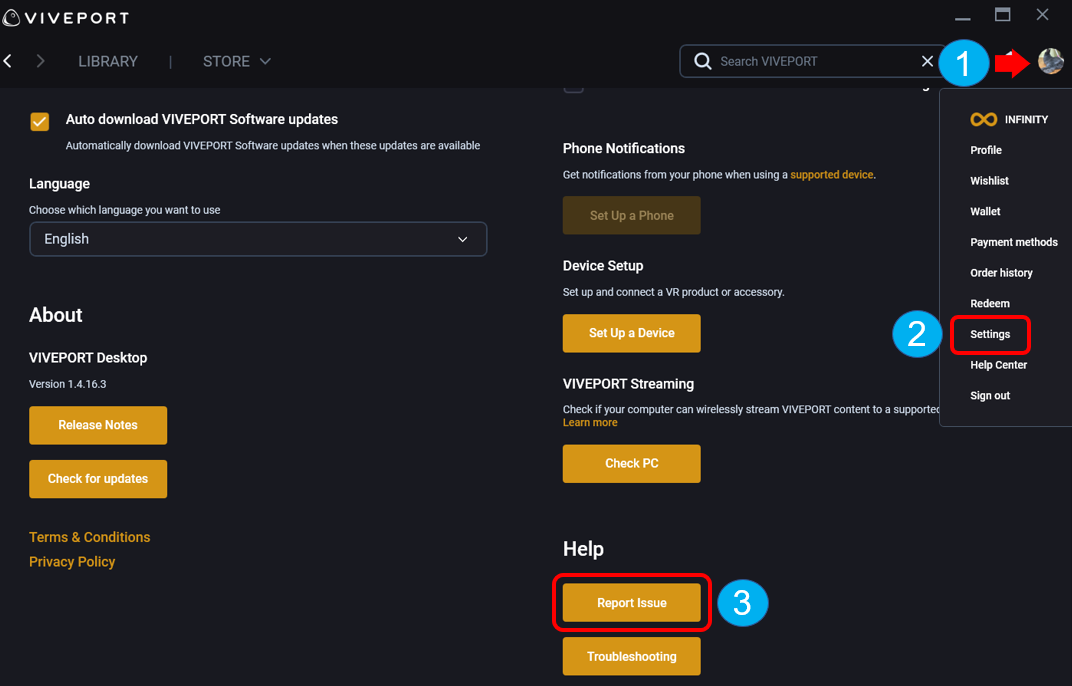Screen dimensions: 1072x686
Task: Choose Sign out from menu
Action: [x=989, y=396]
